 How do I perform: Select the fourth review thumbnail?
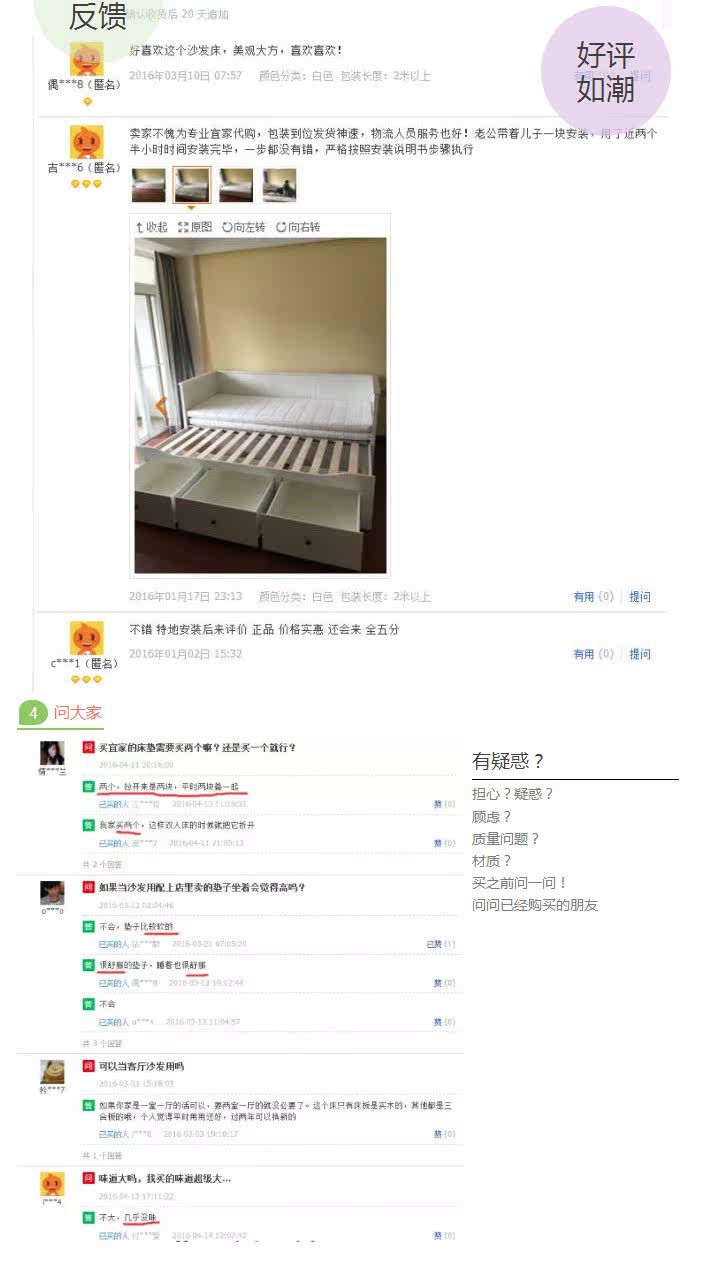[279, 185]
